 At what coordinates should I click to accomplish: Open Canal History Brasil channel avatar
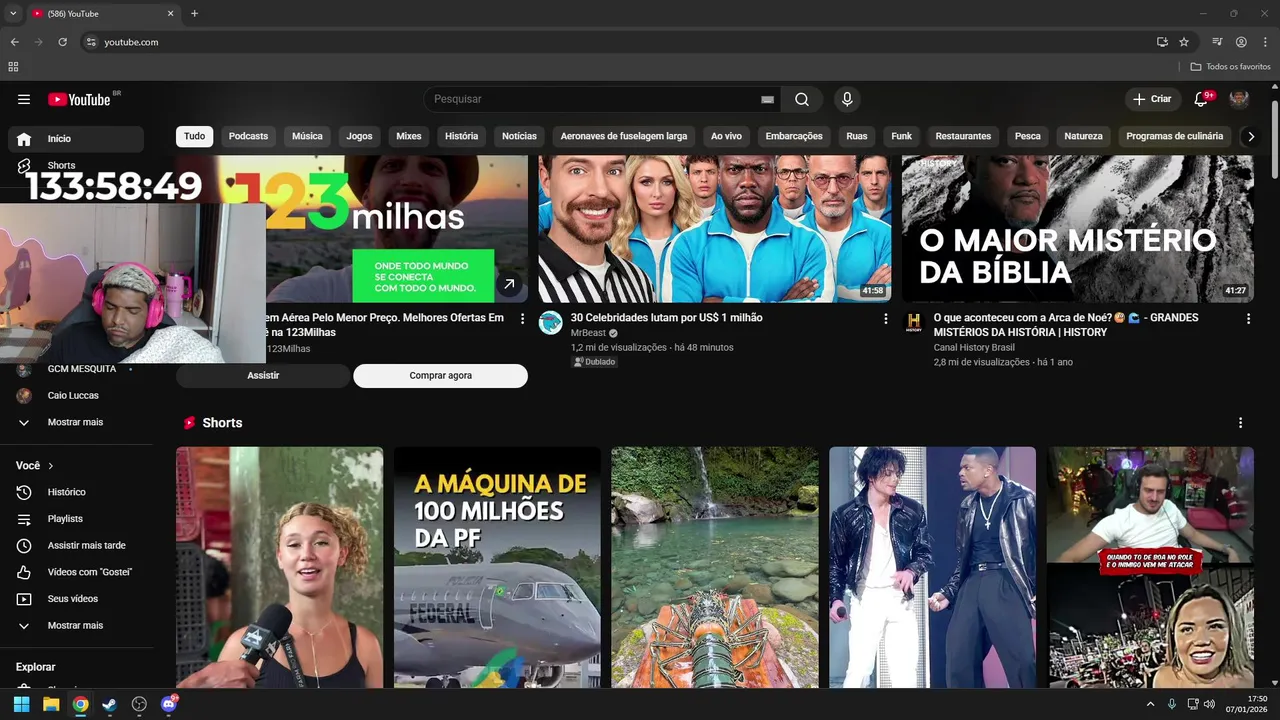pos(913,322)
